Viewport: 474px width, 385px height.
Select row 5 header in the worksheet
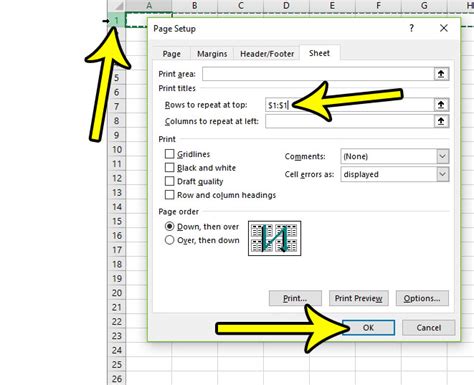click(117, 78)
